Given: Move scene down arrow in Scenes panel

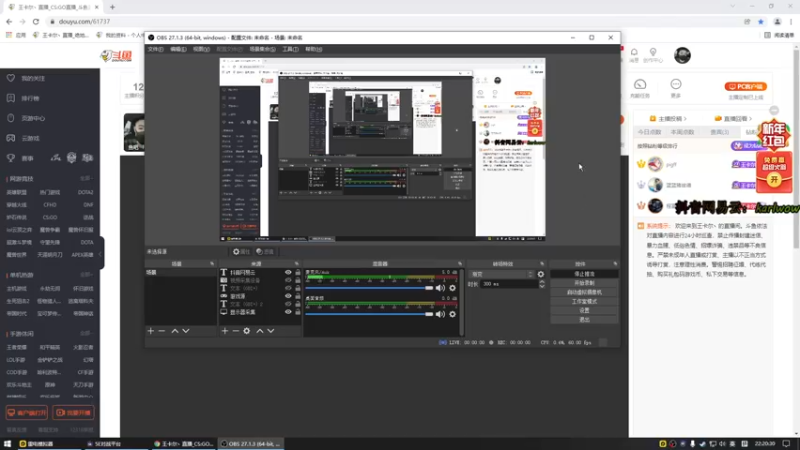Looking at the screenshot, I should [186, 331].
